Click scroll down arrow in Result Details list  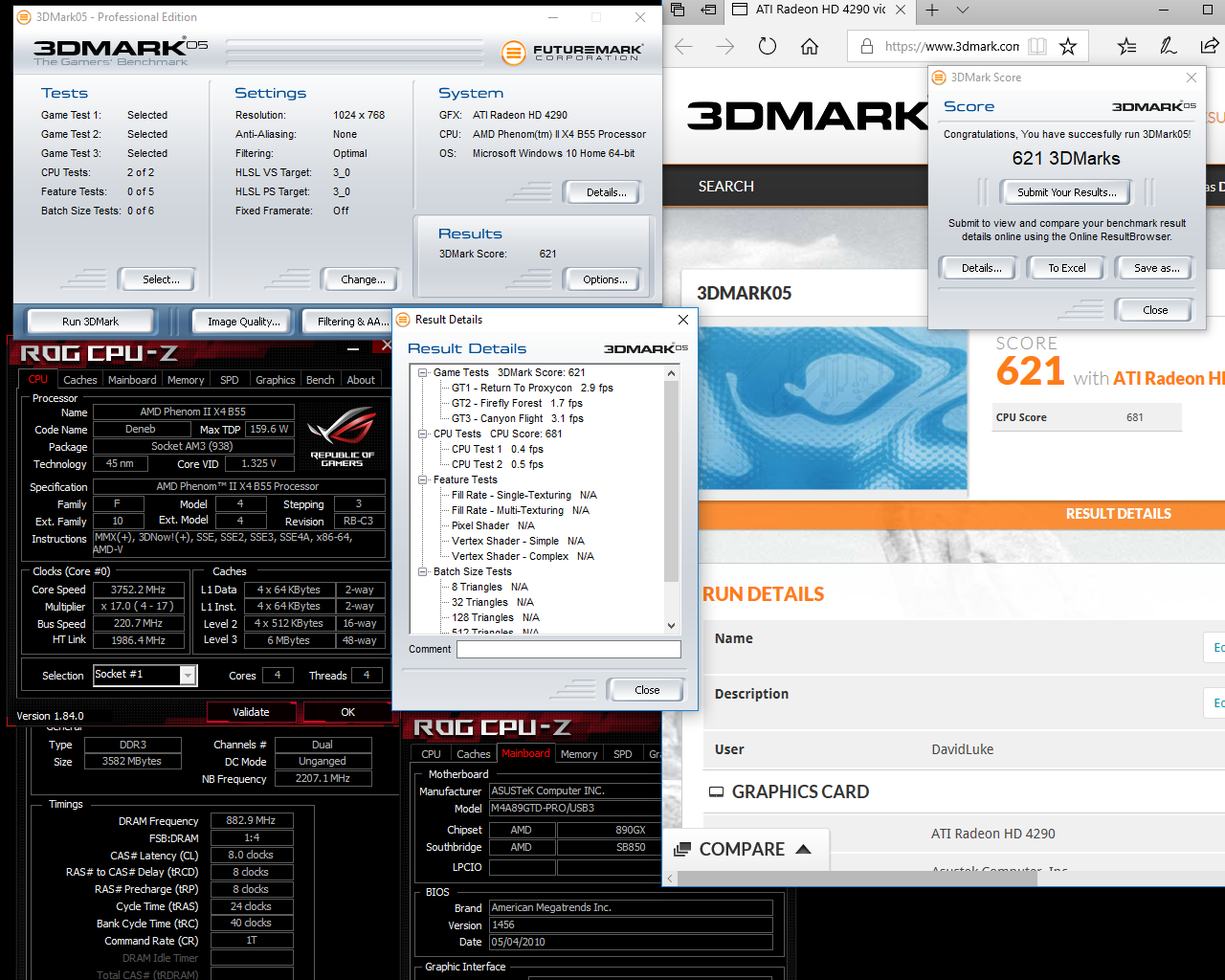coord(671,625)
